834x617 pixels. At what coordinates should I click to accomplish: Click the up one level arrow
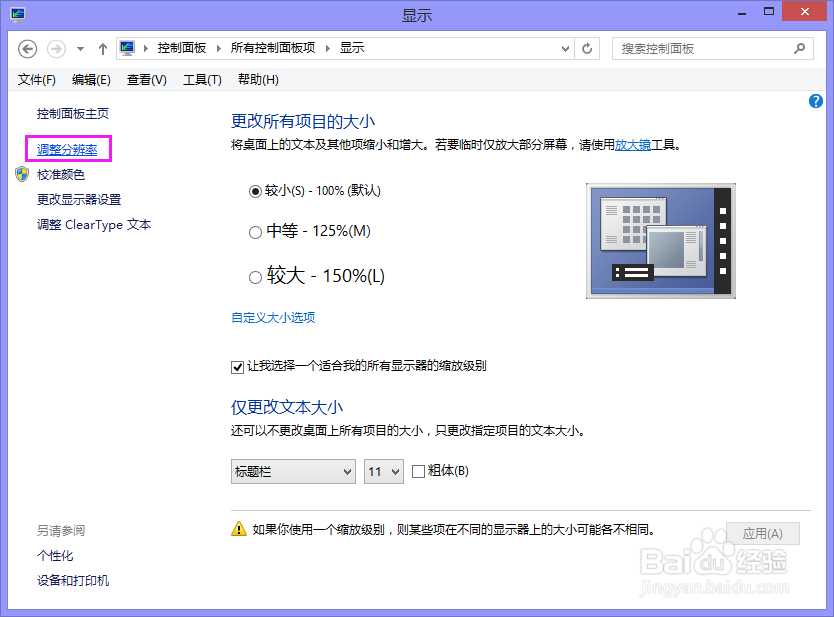click(x=103, y=48)
